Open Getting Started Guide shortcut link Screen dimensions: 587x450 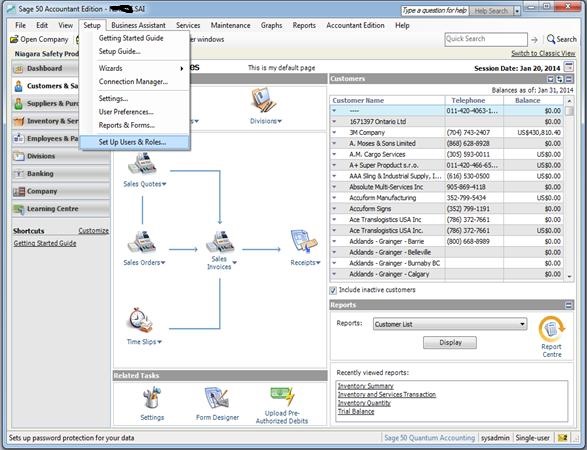point(45,243)
